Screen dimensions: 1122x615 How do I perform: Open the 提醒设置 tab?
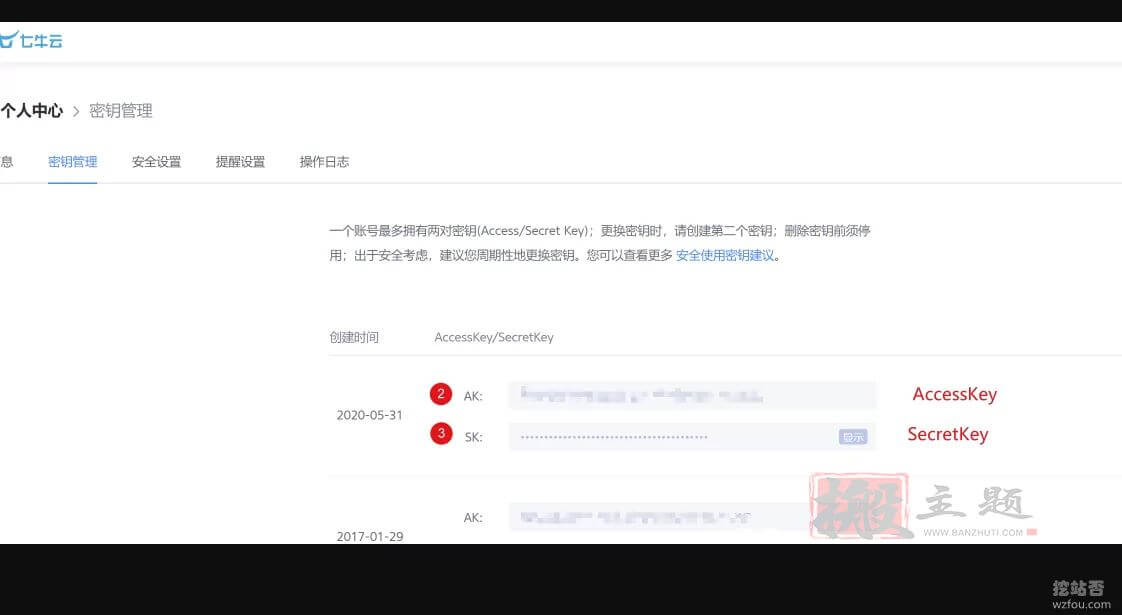240,162
